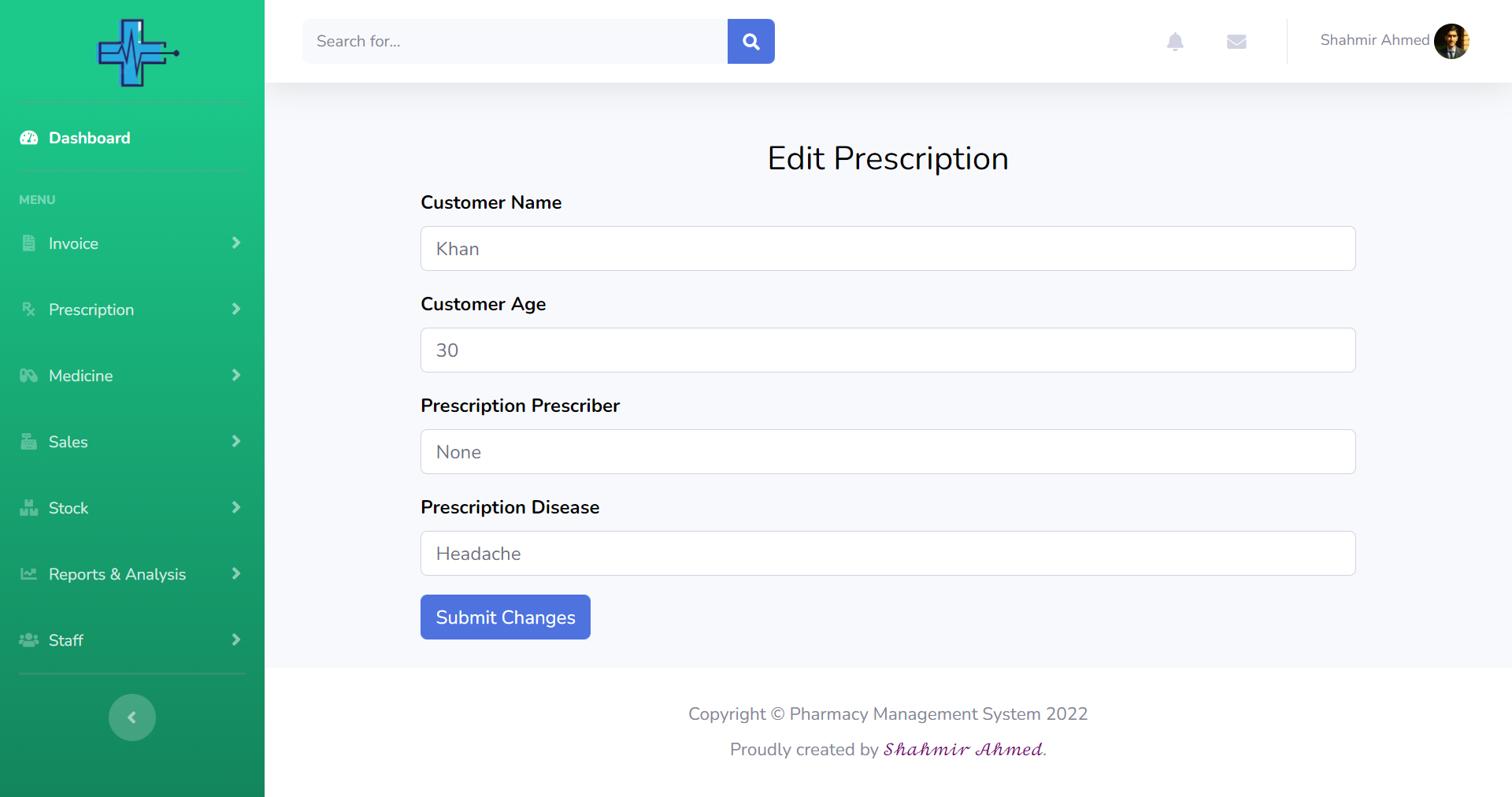
Task: Click the Search for... text box
Action: click(515, 42)
